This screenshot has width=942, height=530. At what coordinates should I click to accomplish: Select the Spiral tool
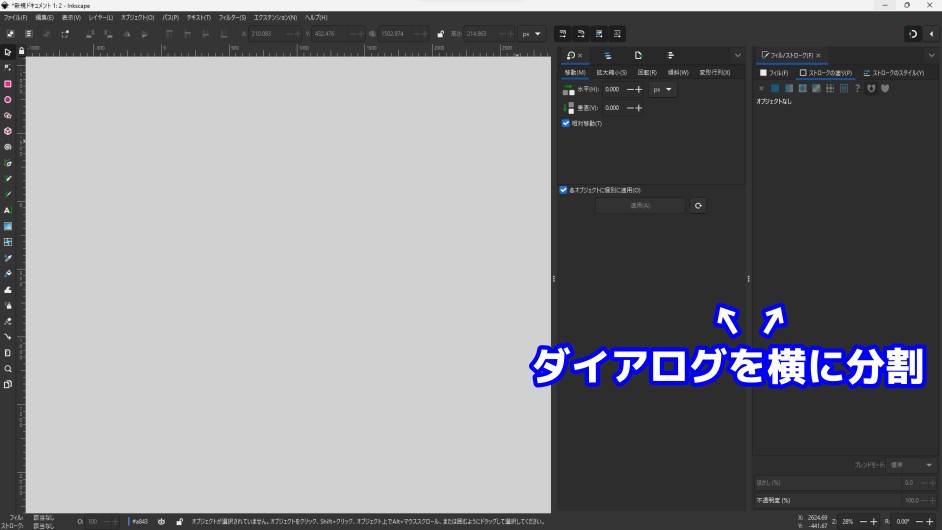[x=8, y=147]
